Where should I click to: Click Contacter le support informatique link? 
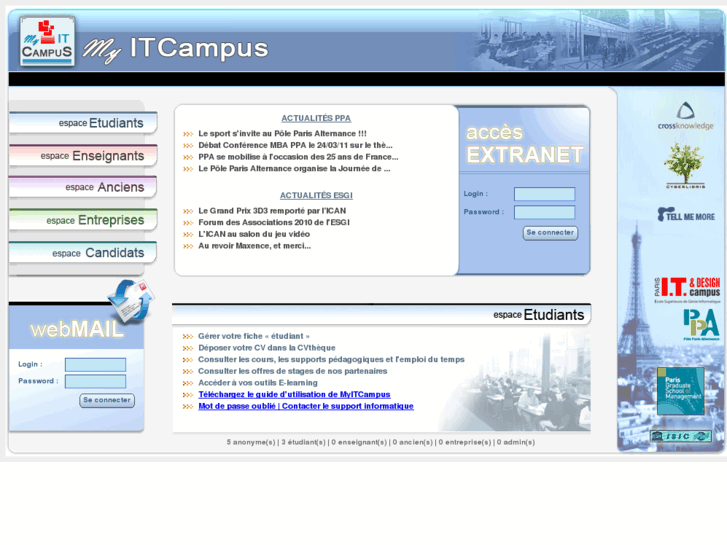coord(348,406)
